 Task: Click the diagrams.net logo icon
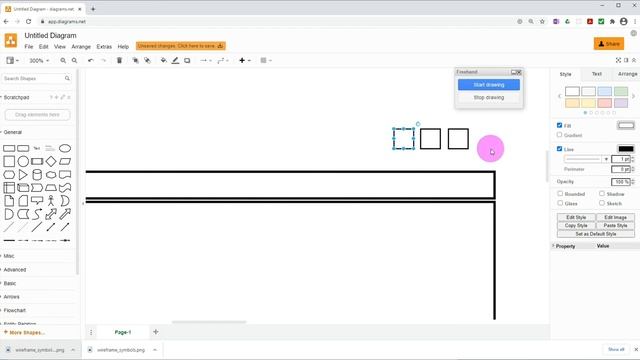click(x=11, y=40)
